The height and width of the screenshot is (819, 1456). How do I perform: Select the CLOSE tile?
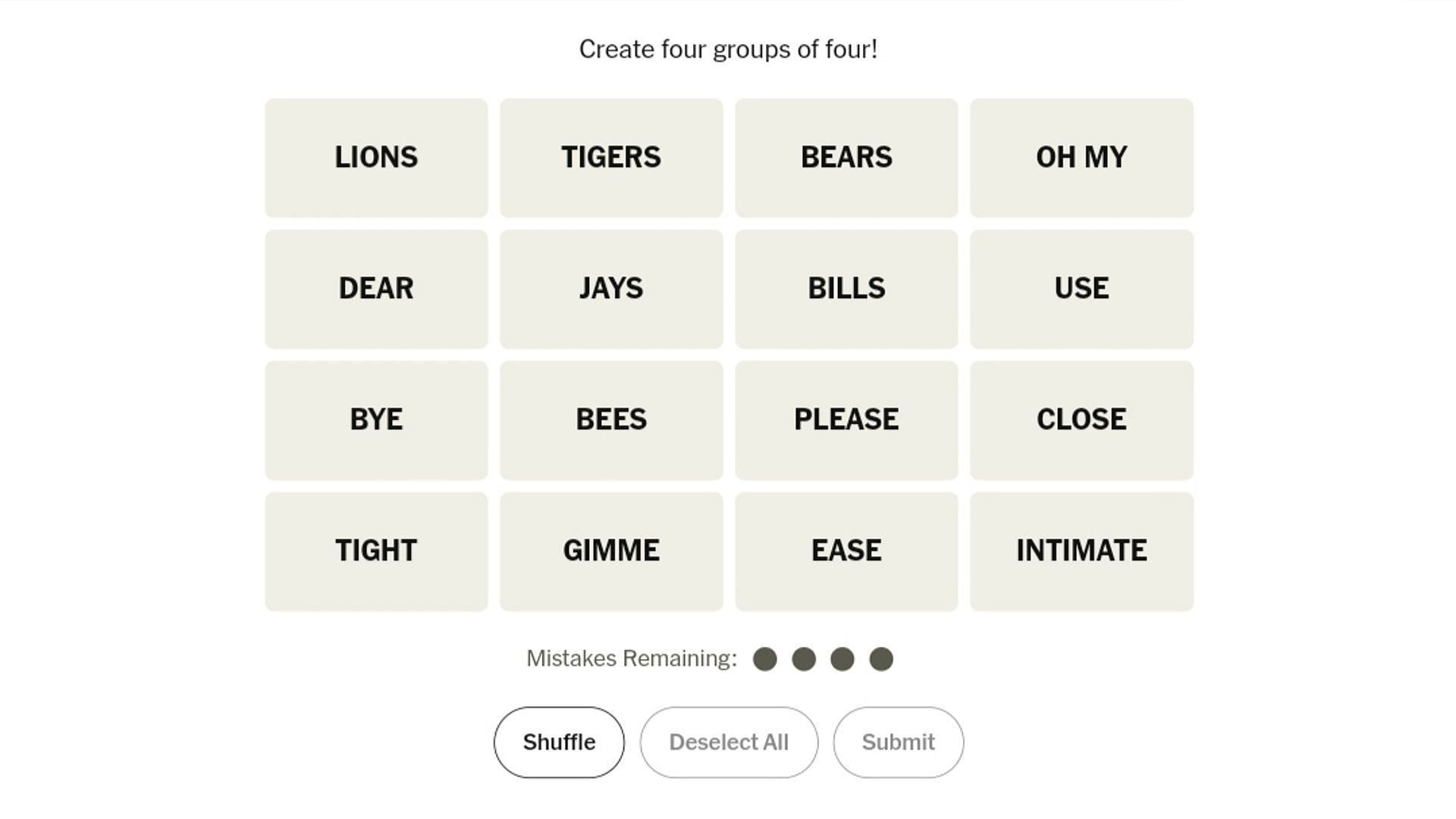(1080, 418)
